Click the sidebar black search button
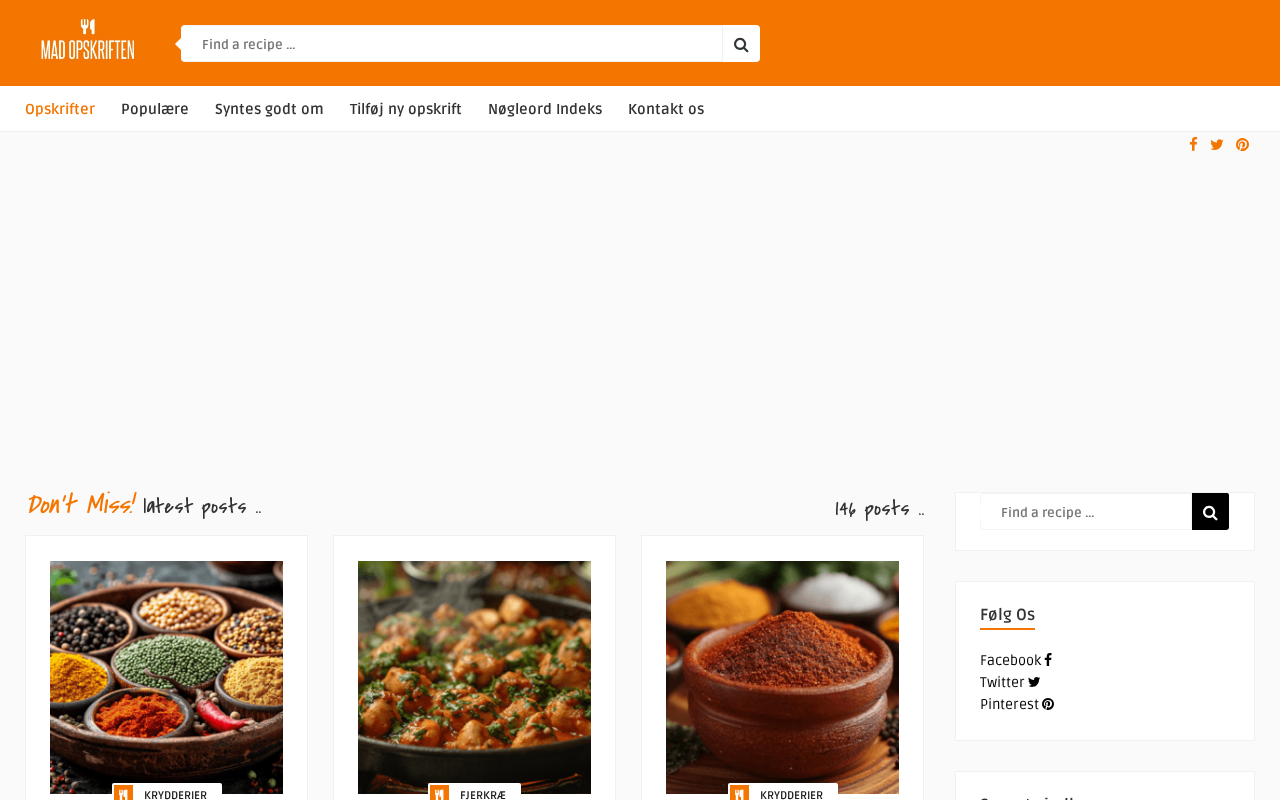Image resolution: width=1280 pixels, height=800 pixels. [1210, 512]
